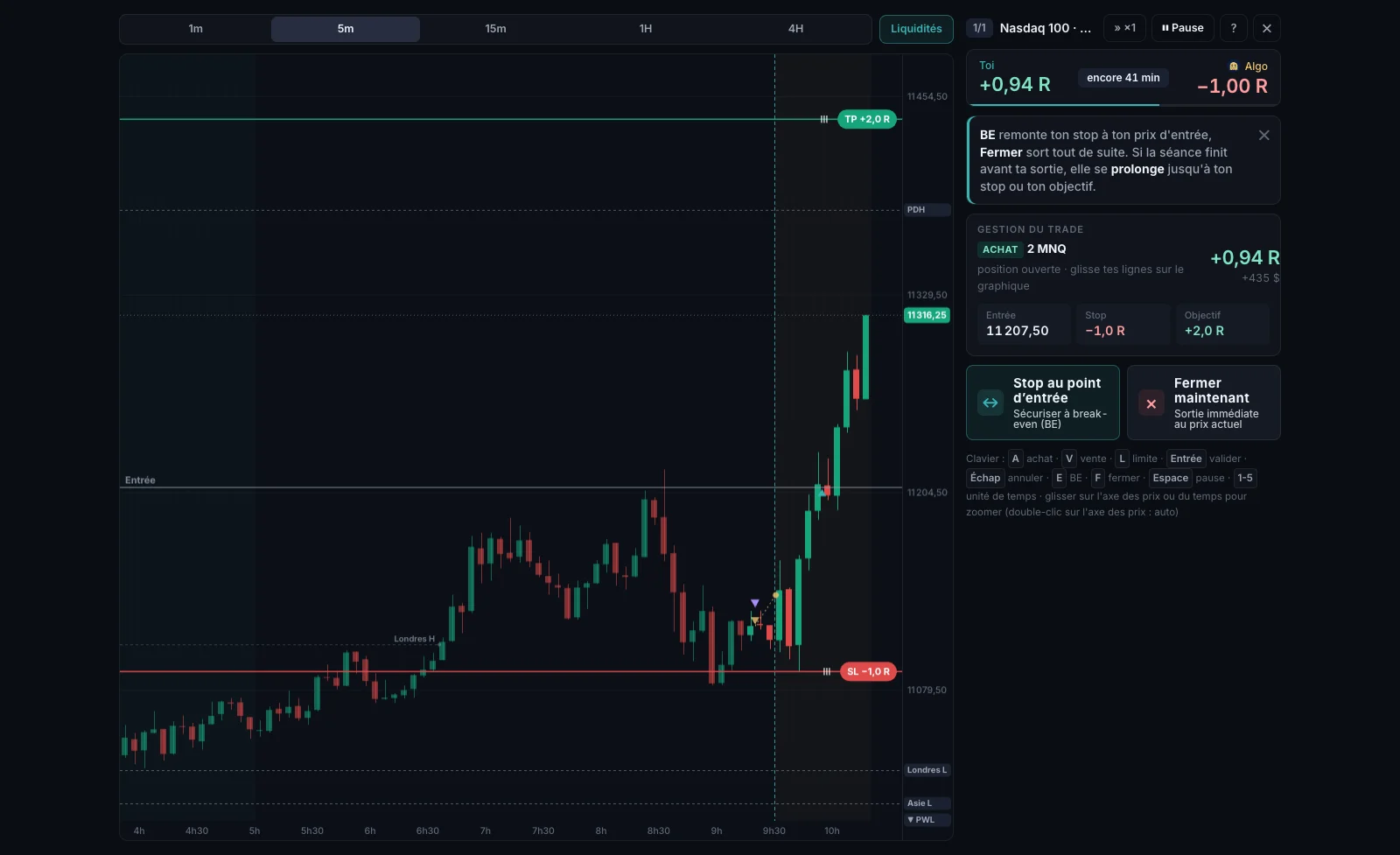Click the Londres L level label
This screenshot has height=855, width=1400.
[927, 770]
